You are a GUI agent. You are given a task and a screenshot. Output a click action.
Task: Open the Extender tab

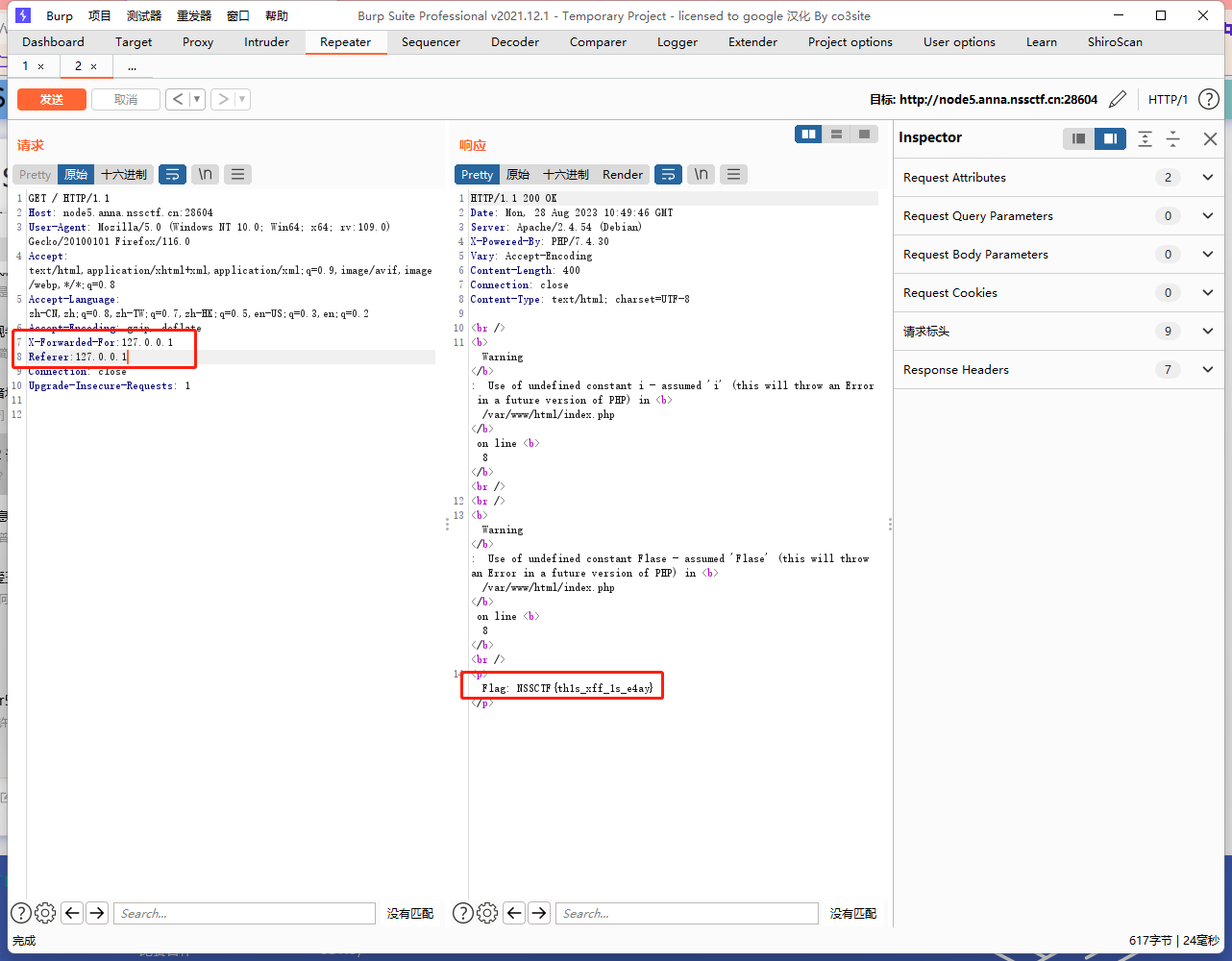(752, 41)
